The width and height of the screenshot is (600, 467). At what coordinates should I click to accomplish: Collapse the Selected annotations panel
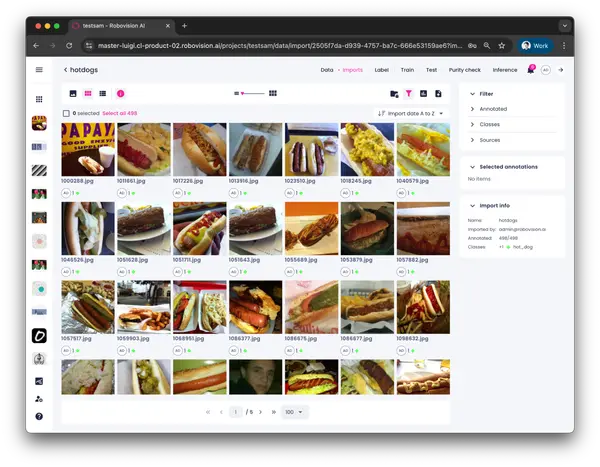(472, 167)
